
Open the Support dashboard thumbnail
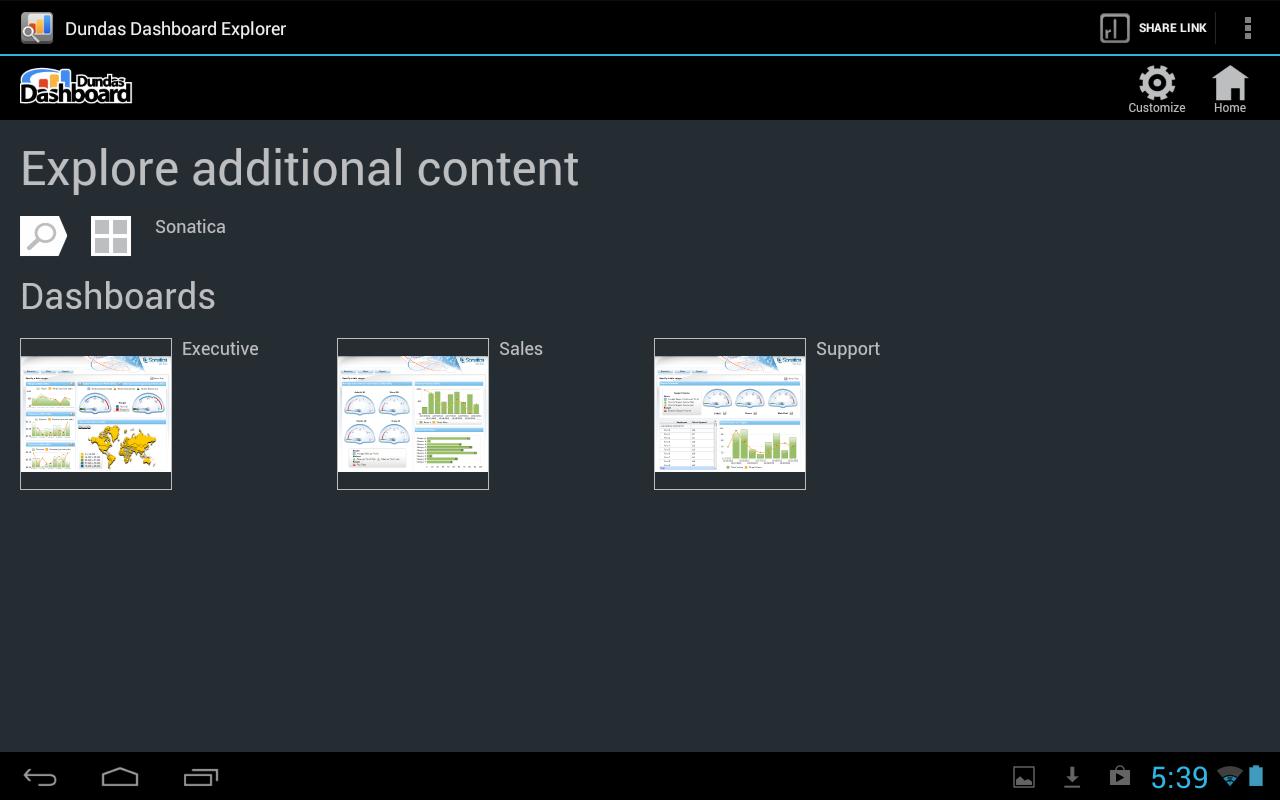[x=730, y=414]
